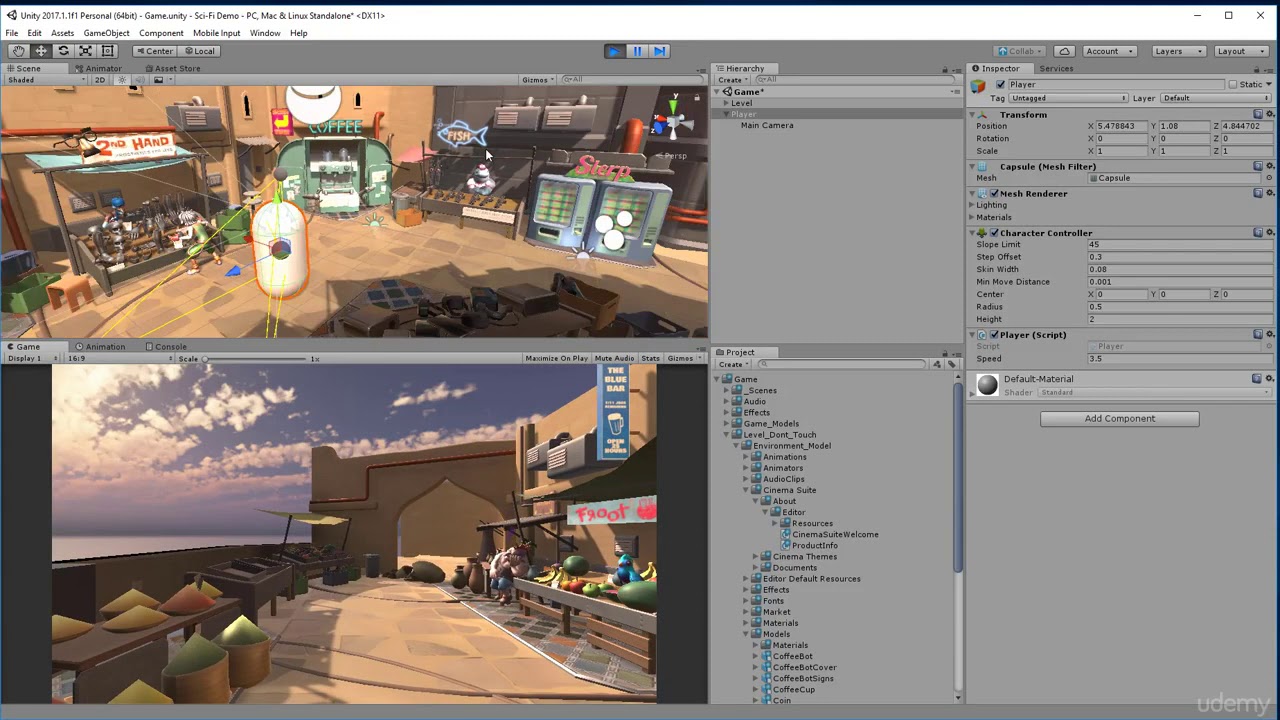Switch to the Animator tab
The width and height of the screenshot is (1280, 720).
(x=97, y=69)
